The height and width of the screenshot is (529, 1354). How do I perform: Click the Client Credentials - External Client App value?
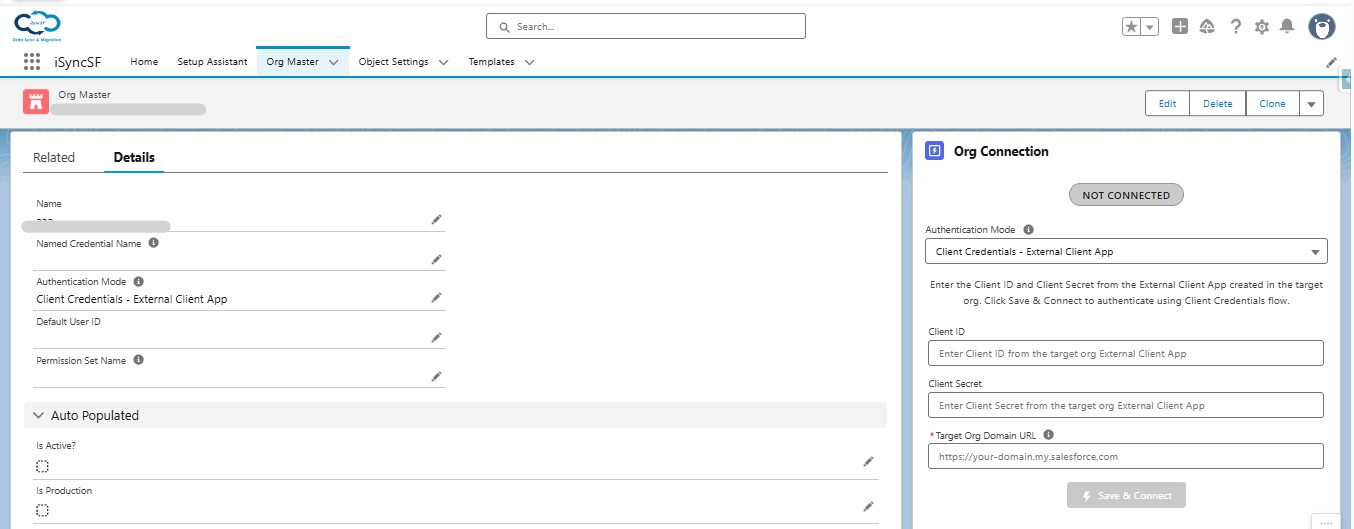pos(131,299)
